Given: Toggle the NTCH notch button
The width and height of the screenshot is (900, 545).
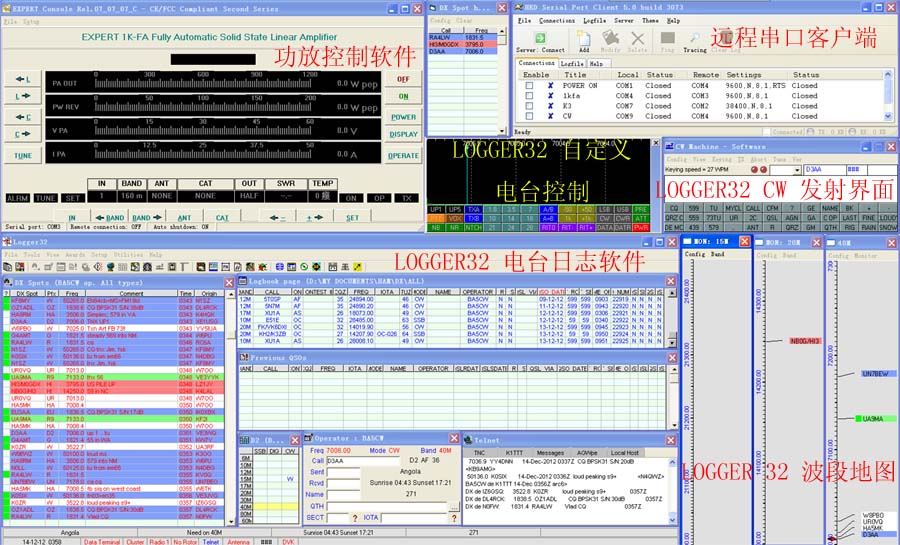Looking at the screenshot, I should tap(473, 228).
